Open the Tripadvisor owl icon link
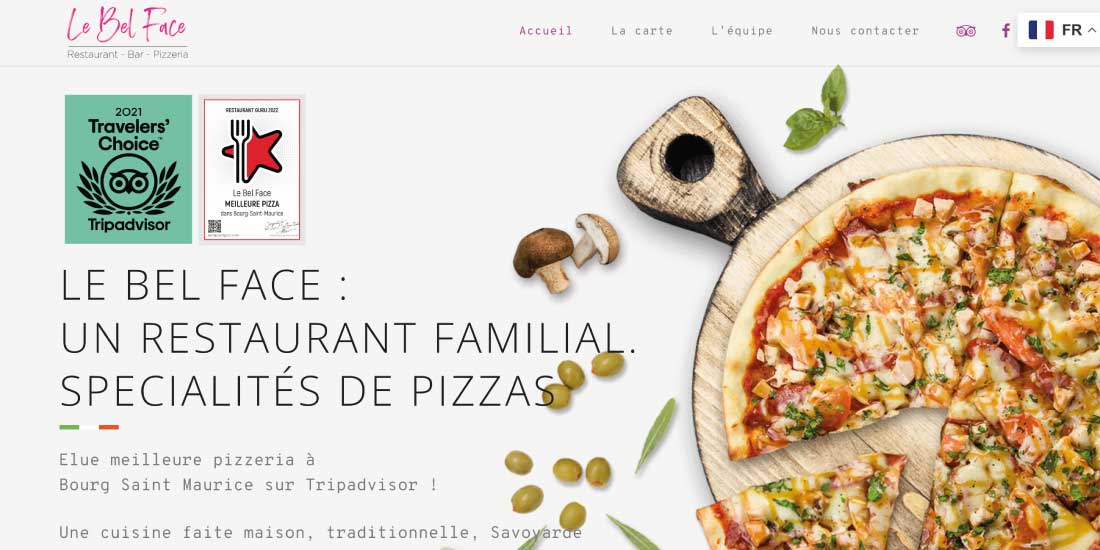 (966, 31)
